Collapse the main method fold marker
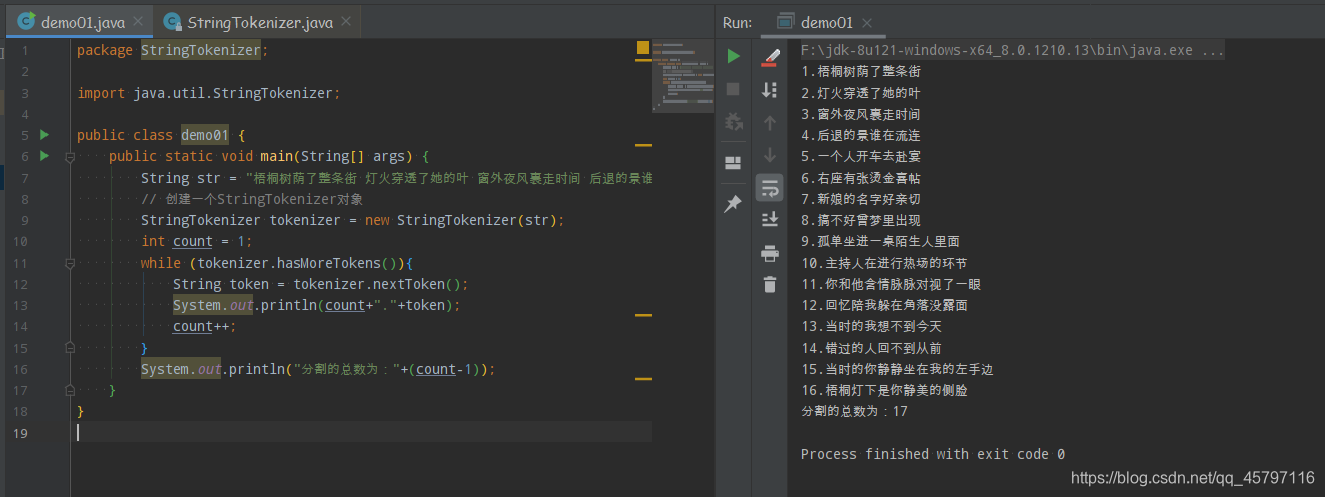 [70, 157]
